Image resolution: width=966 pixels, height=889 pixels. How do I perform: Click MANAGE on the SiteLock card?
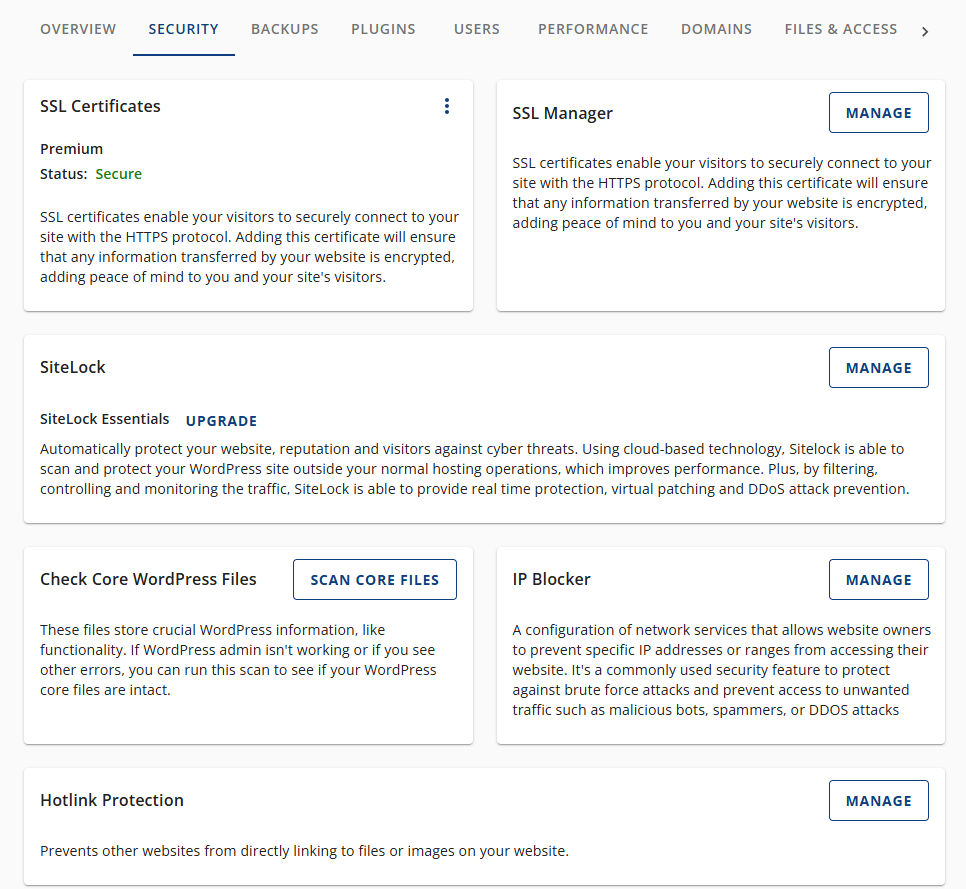click(x=878, y=367)
